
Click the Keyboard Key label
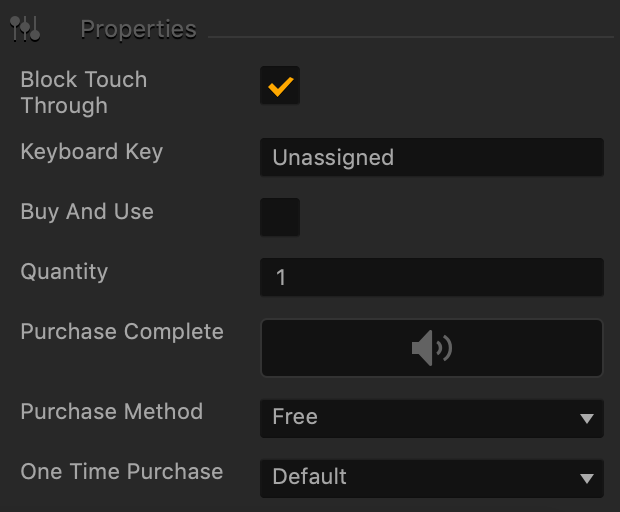coord(92,152)
